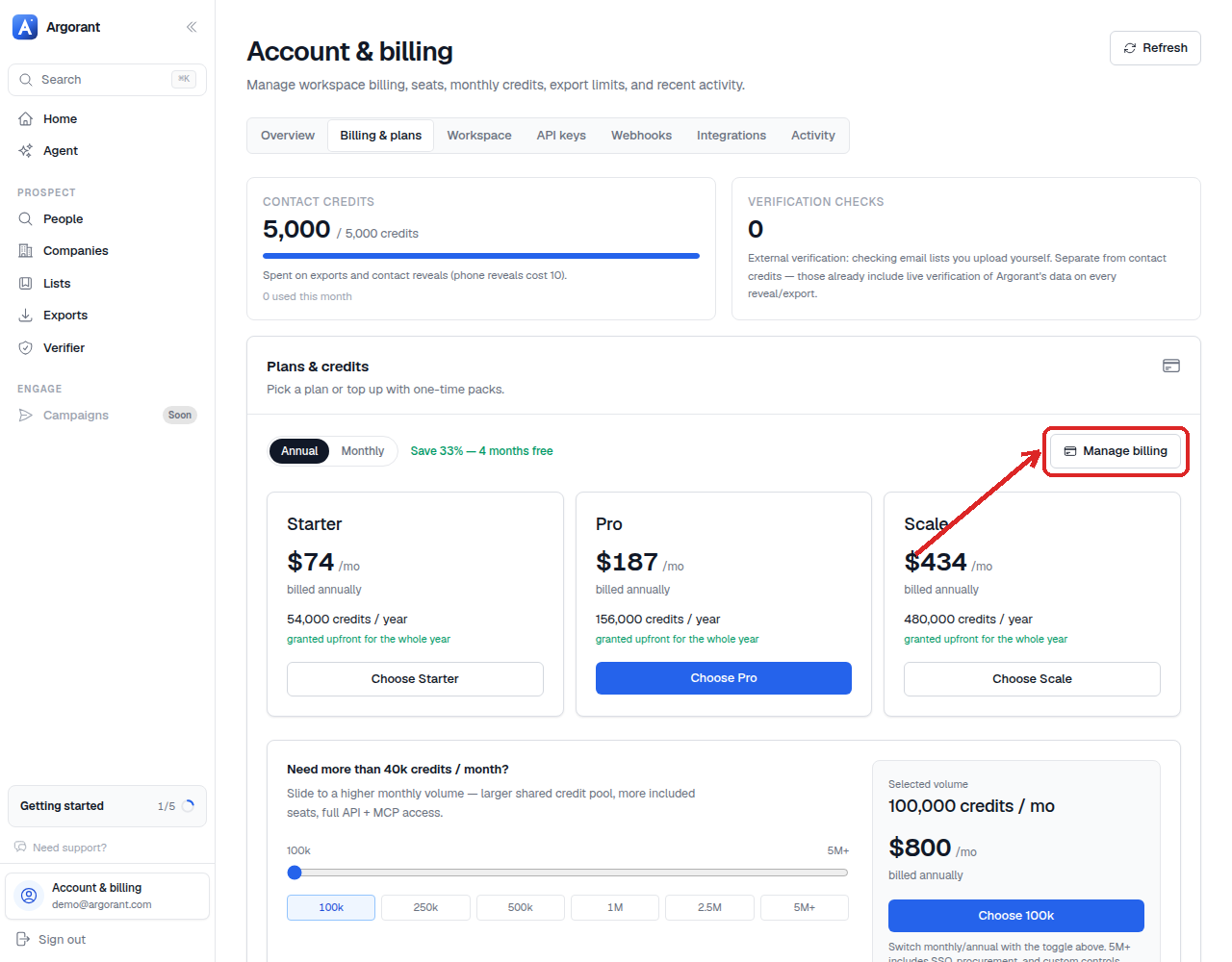
Task: Select the 5M+ volume option
Action: pyautogui.click(x=805, y=907)
